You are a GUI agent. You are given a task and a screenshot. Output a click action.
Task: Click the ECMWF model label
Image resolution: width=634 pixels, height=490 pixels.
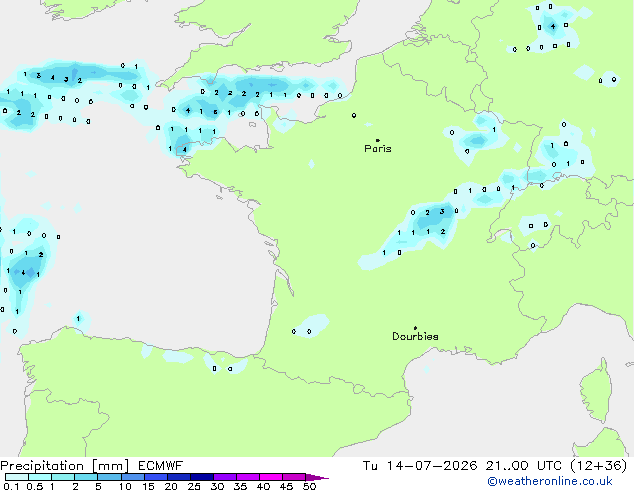tap(161, 466)
